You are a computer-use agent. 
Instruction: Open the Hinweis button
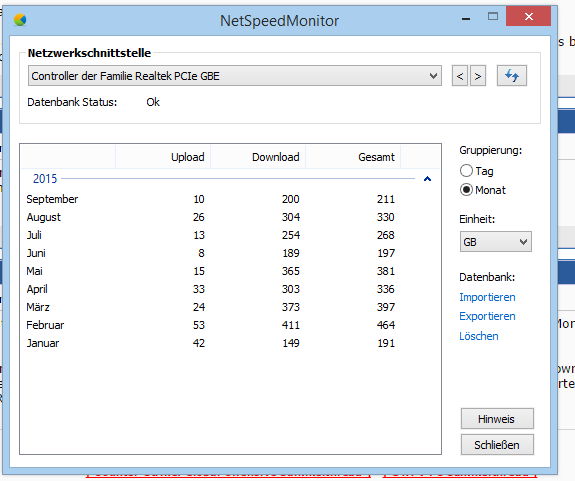pyautogui.click(x=497, y=419)
